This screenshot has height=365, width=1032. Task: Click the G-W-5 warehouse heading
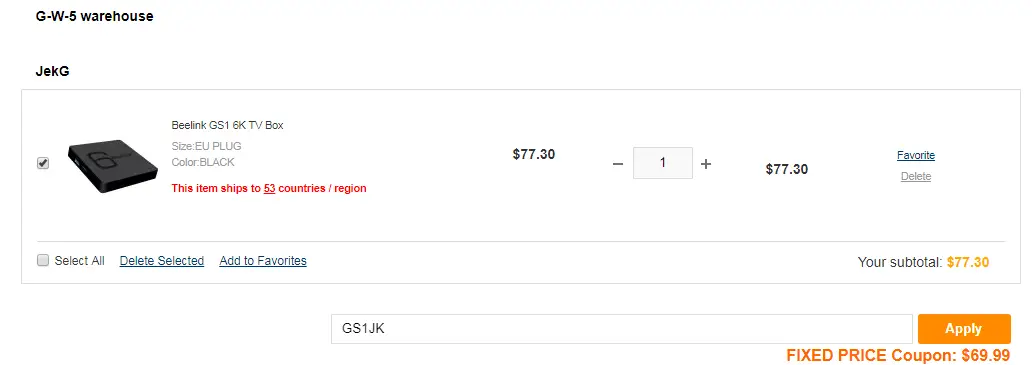(x=94, y=16)
